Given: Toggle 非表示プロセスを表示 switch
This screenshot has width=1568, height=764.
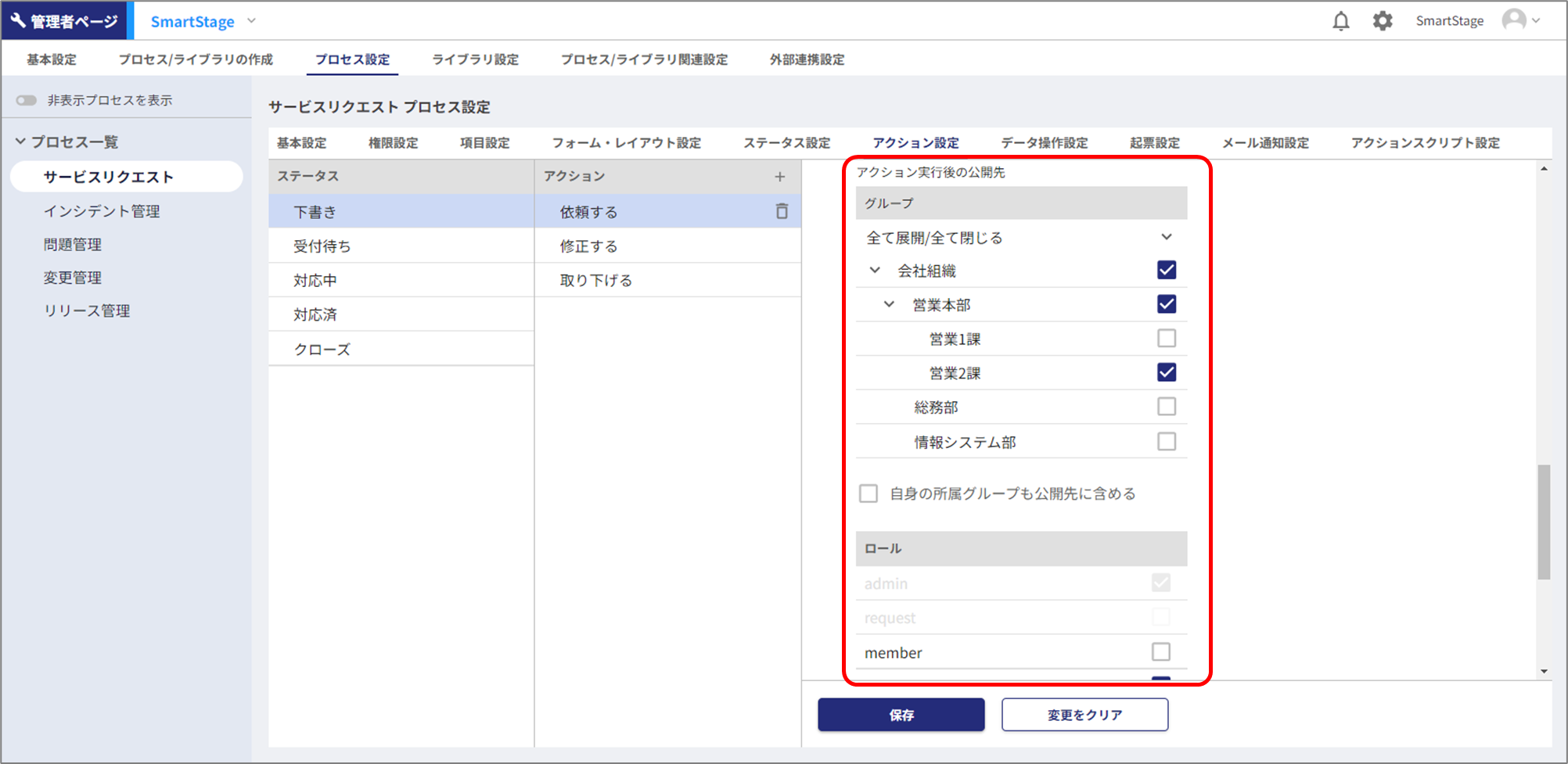Looking at the screenshot, I should 27,100.
